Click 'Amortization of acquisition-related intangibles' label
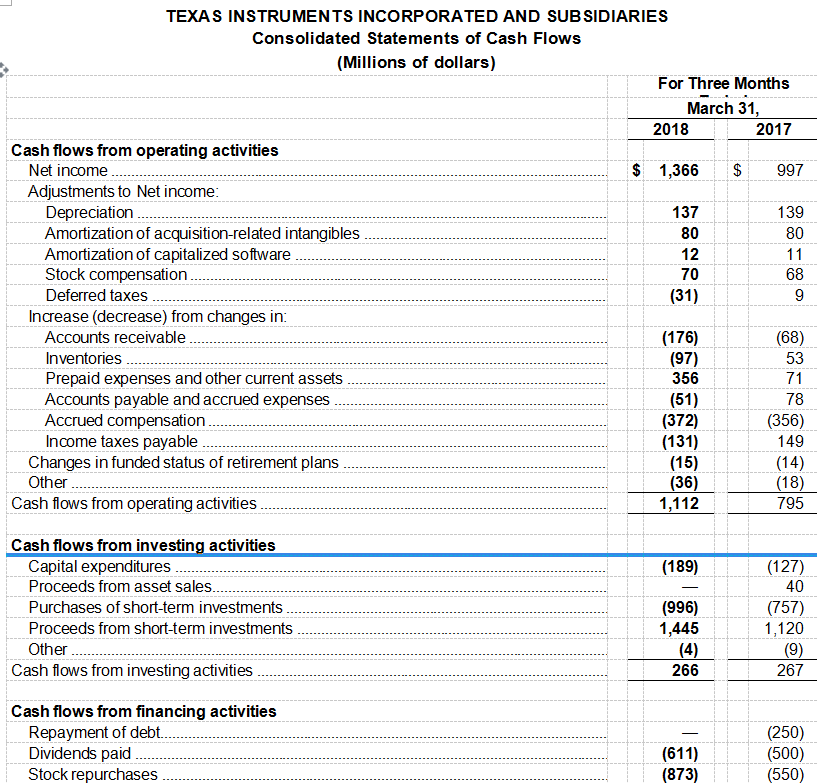 [x=202, y=233]
